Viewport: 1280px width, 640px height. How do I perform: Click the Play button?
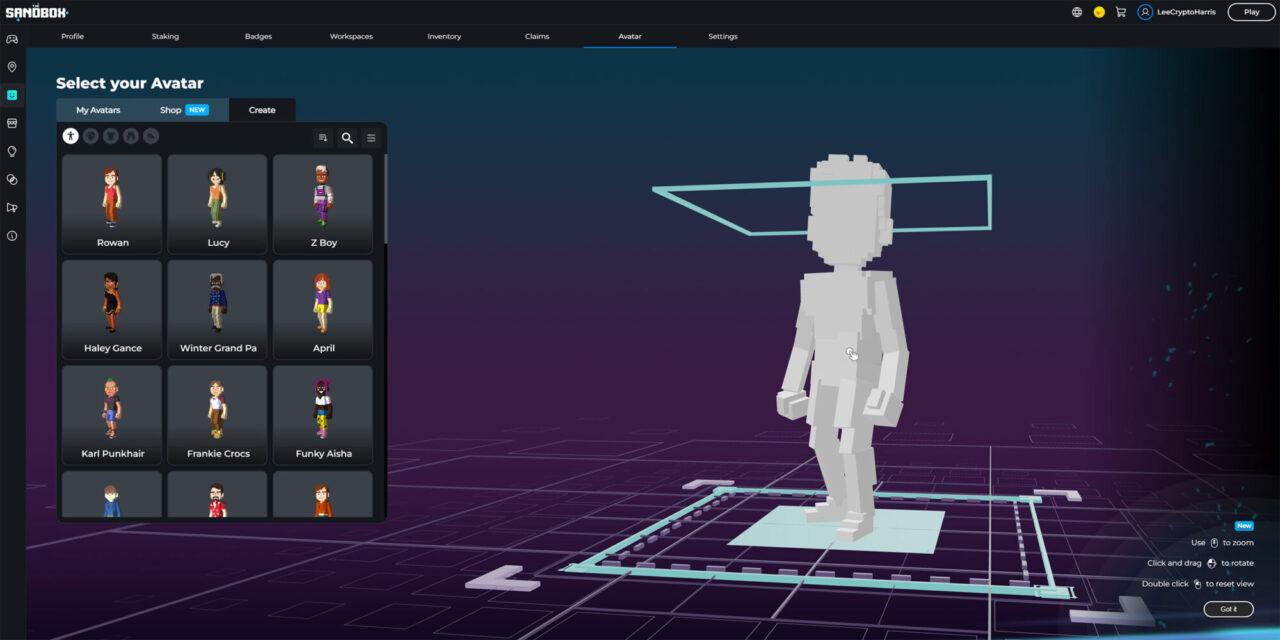pos(1251,12)
